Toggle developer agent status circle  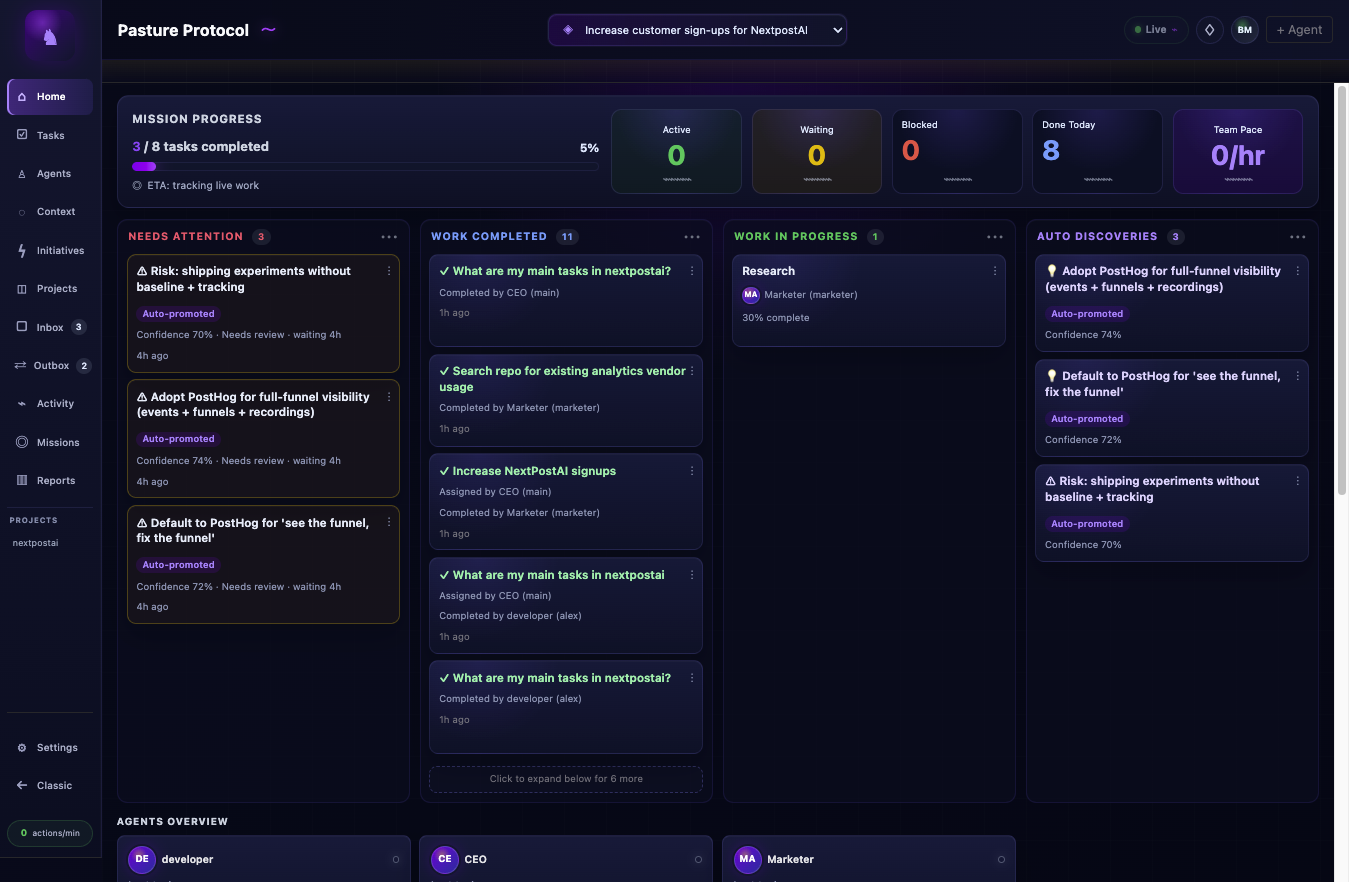pos(396,860)
